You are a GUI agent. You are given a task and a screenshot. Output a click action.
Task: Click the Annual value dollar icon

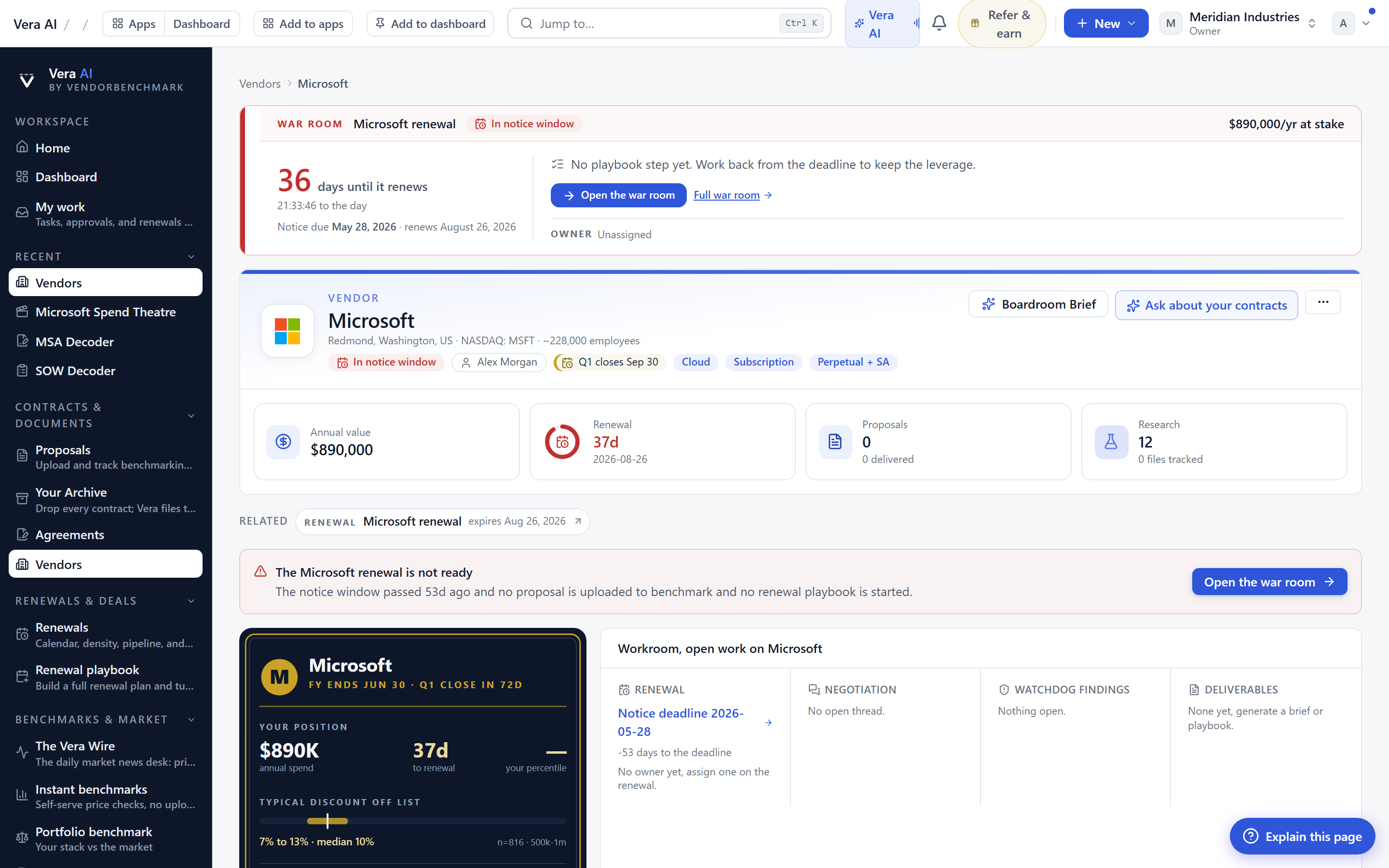click(x=283, y=441)
